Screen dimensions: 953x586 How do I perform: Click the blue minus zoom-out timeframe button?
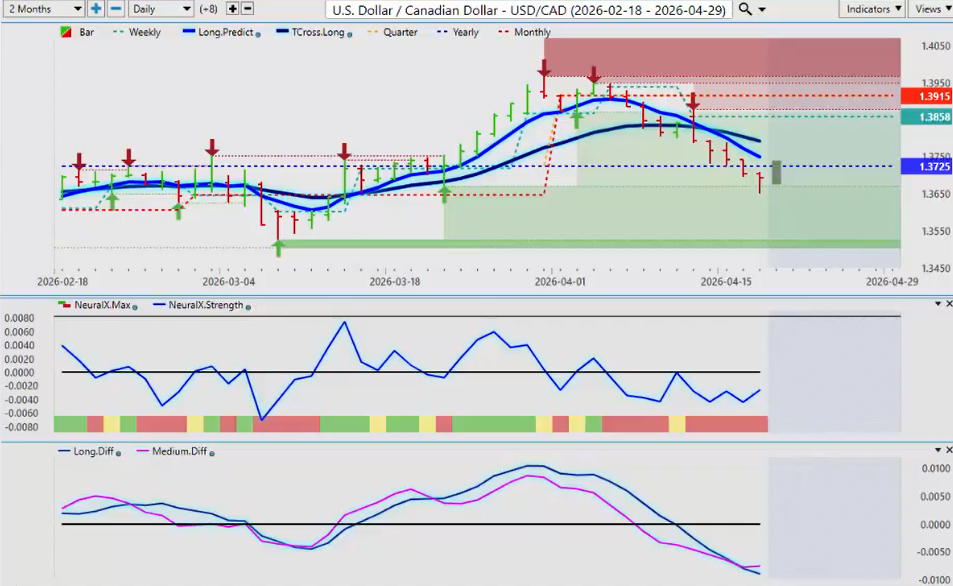coord(115,9)
